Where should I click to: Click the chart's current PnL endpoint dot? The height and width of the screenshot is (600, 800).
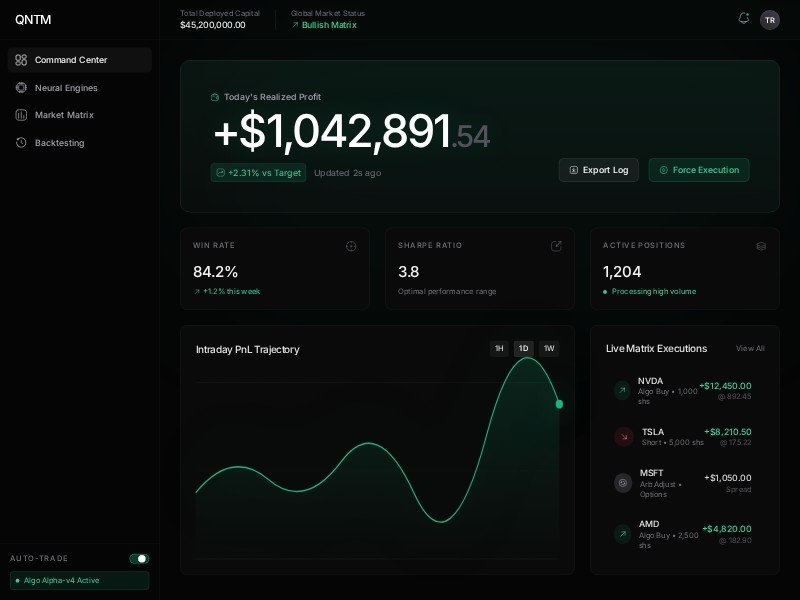(559, 404)
